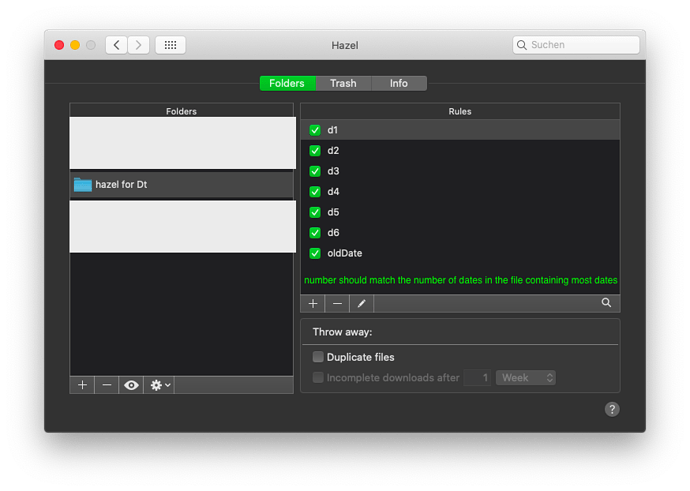Click the eye preview icon under Folders

tap(131, 385)
